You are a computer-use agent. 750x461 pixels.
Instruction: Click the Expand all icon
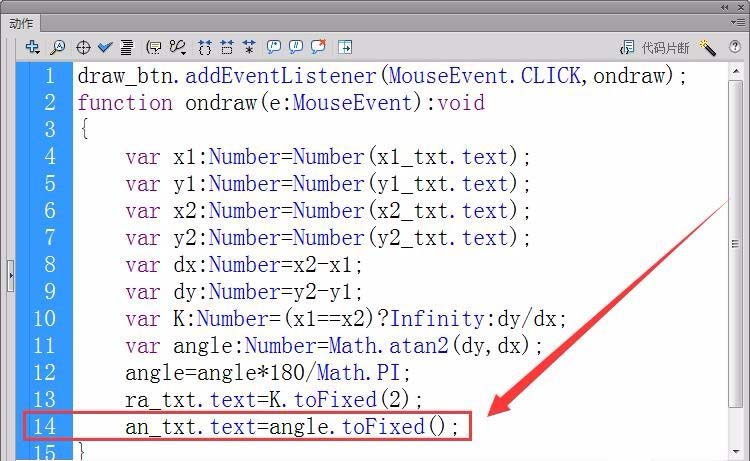tap(249, 47)
